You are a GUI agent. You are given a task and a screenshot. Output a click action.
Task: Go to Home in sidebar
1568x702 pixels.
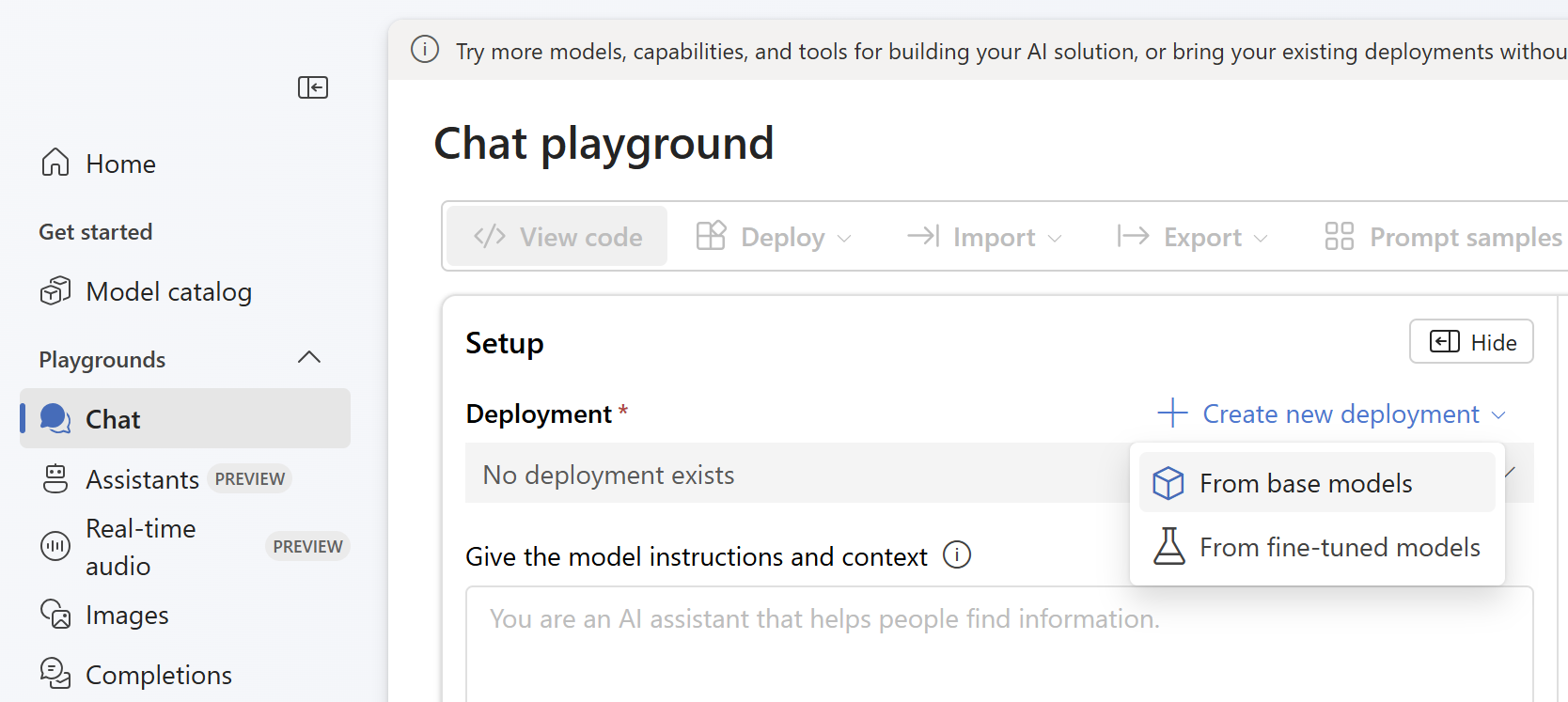click(x=185, y=163)
